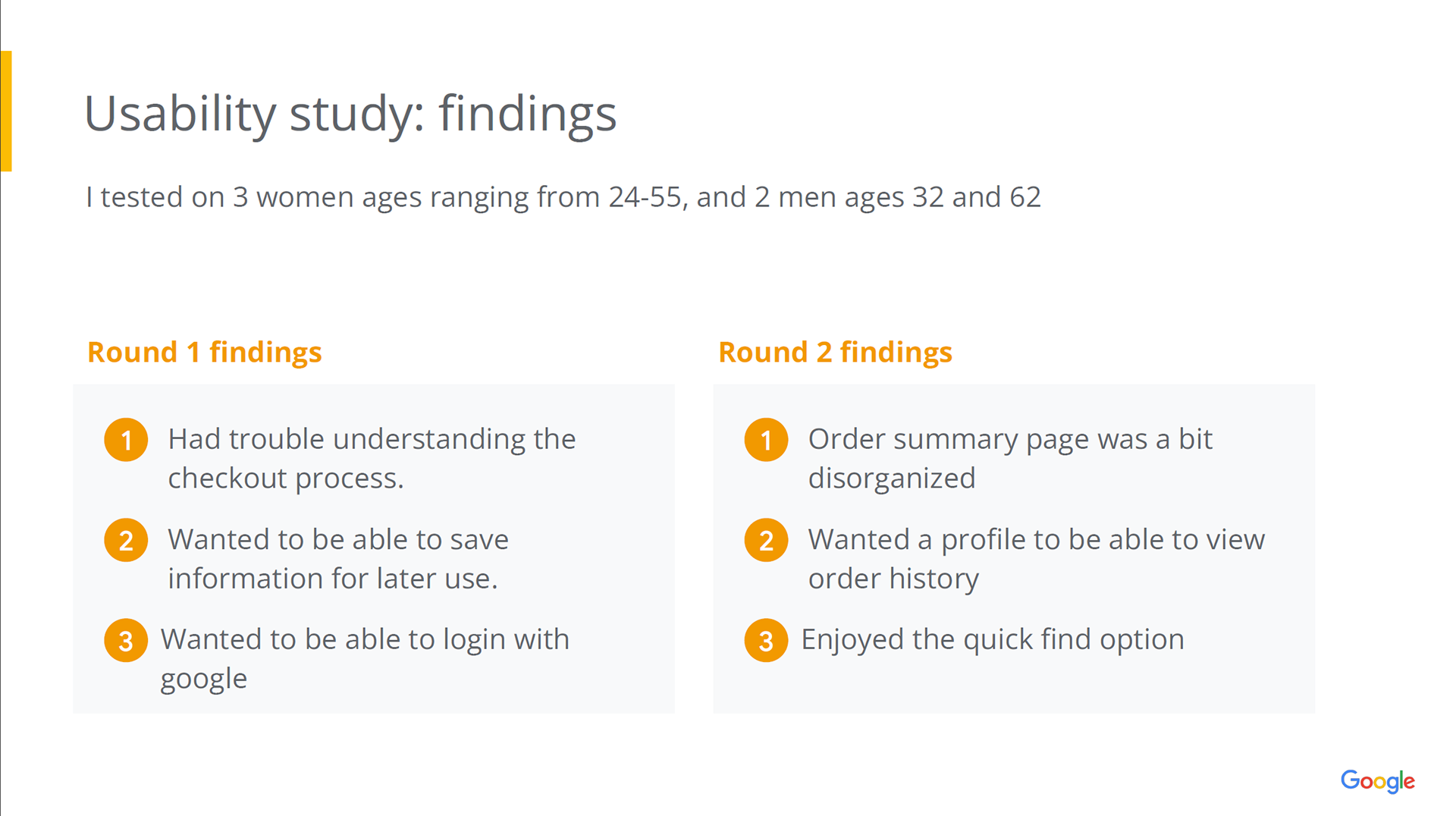Select 'Enjoyed the quick find option' text
Viewport: 1456px width, 816px height.
point(992,639)
